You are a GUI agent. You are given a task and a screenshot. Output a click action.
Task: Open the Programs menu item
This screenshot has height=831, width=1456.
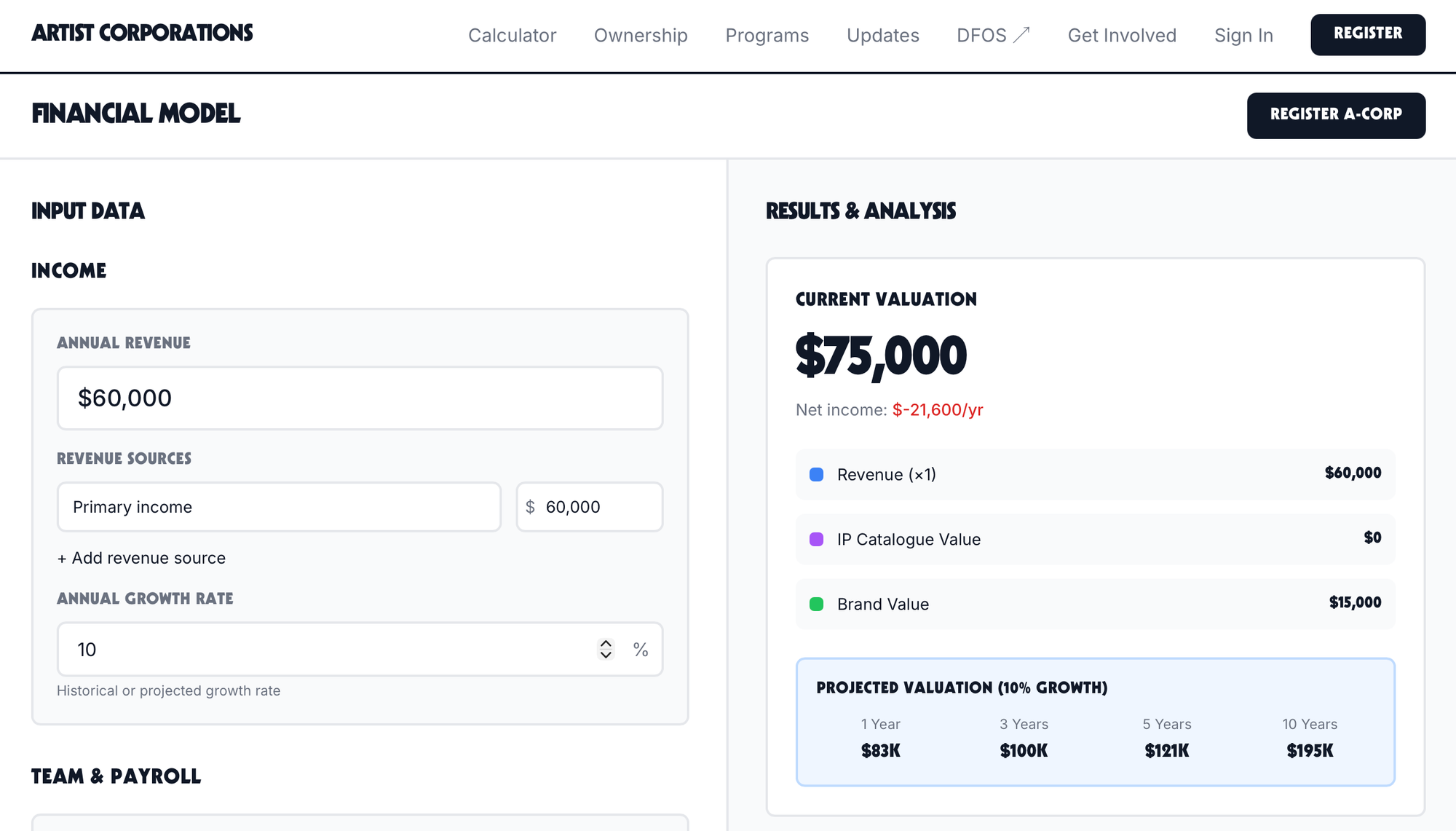(767, 35)
